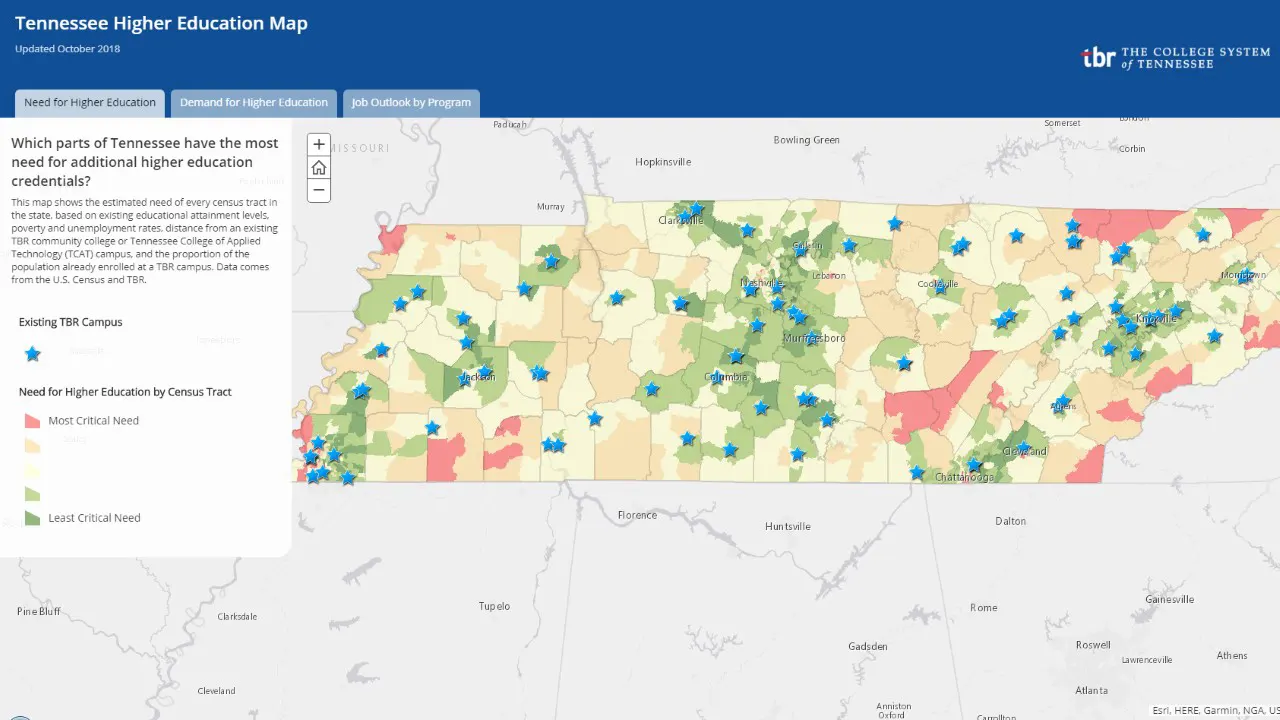Click the zoom out minus icon on the map
The image size is (1280, 720).
pos(318,190)
